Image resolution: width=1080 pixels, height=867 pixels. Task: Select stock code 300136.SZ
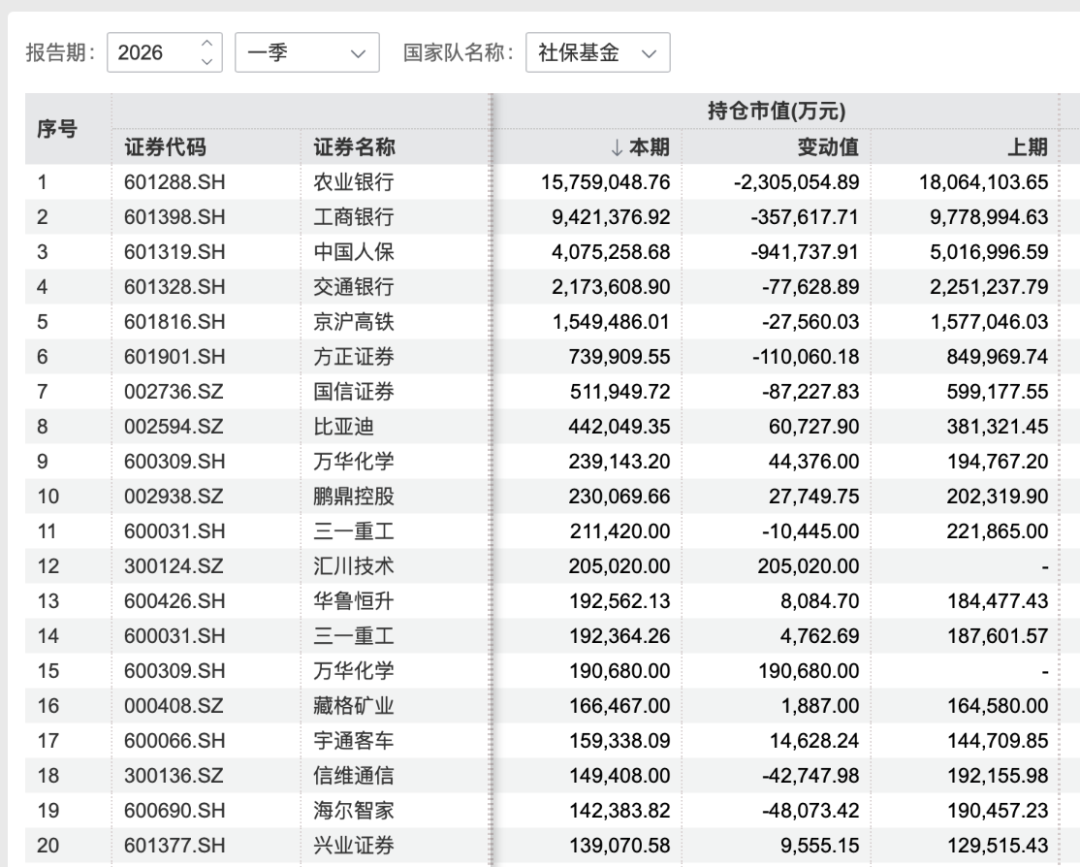pos(174,775)
